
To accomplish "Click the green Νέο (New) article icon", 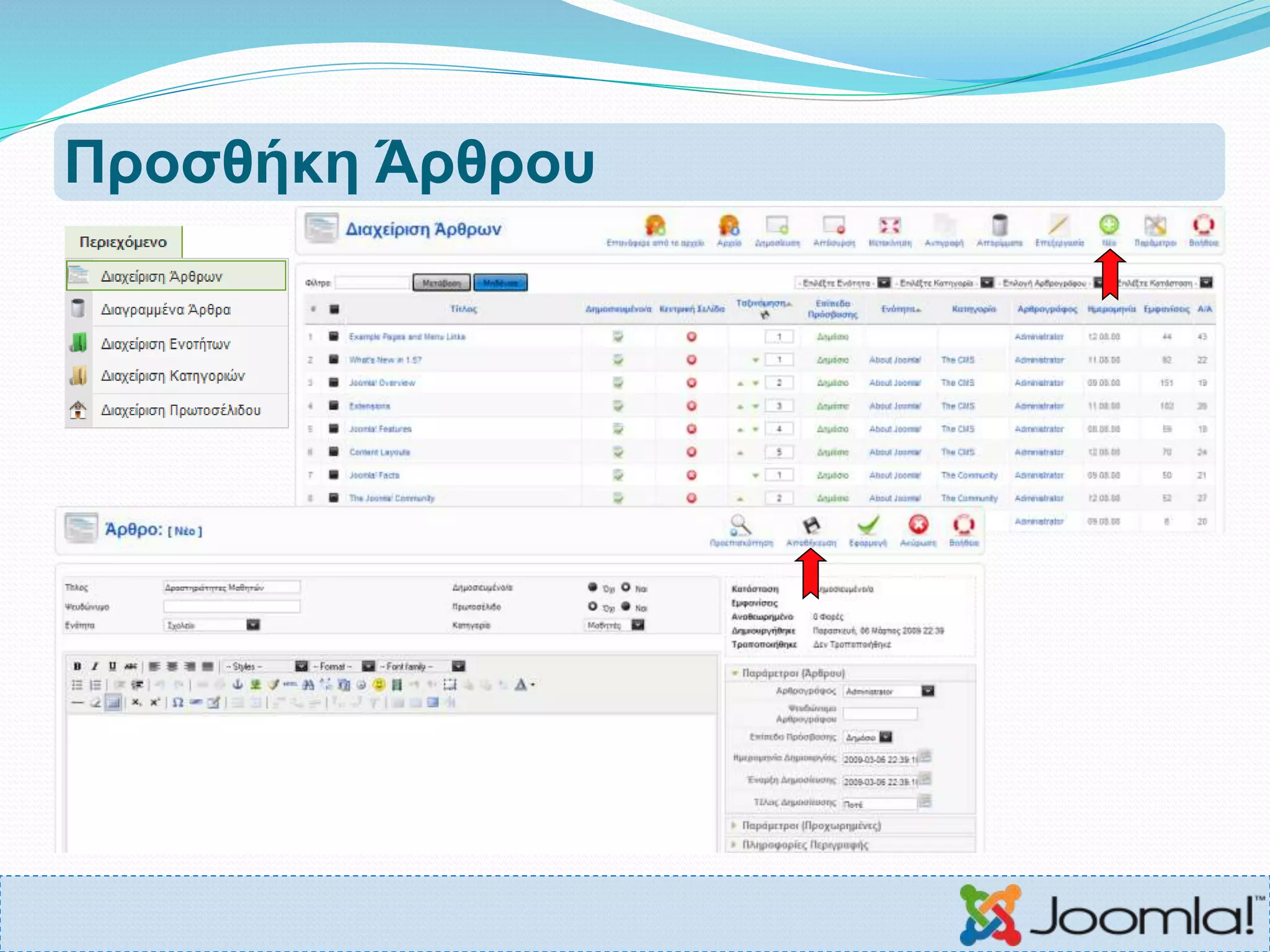I will click(1109, 225).
